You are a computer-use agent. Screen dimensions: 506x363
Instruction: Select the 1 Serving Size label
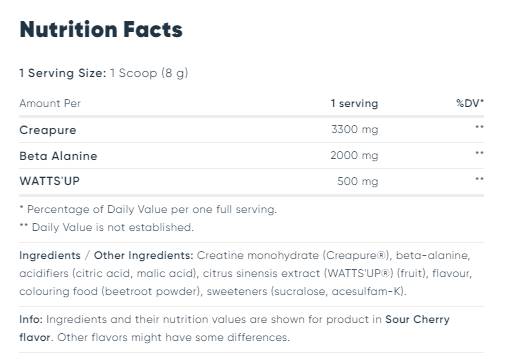63,73
